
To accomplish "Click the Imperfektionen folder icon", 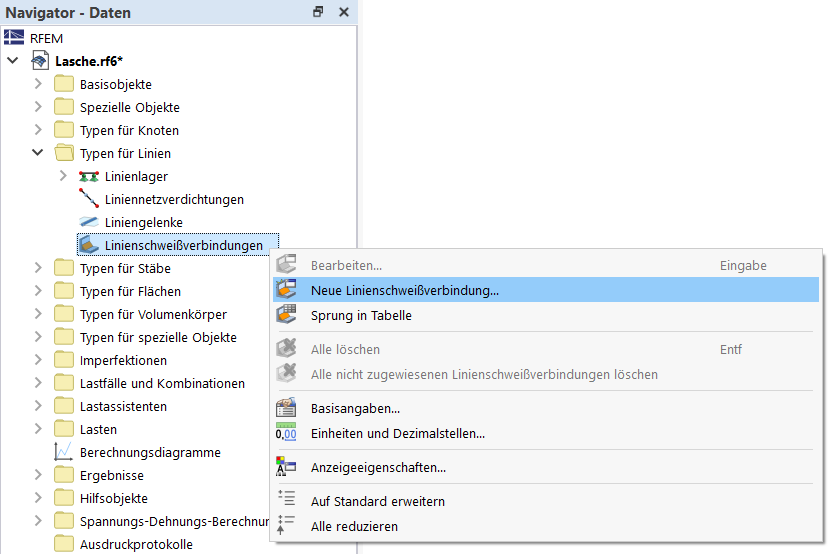I will (64, 360).
